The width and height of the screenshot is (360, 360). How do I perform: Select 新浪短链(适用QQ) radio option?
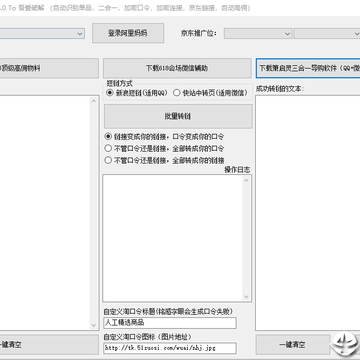137,93
